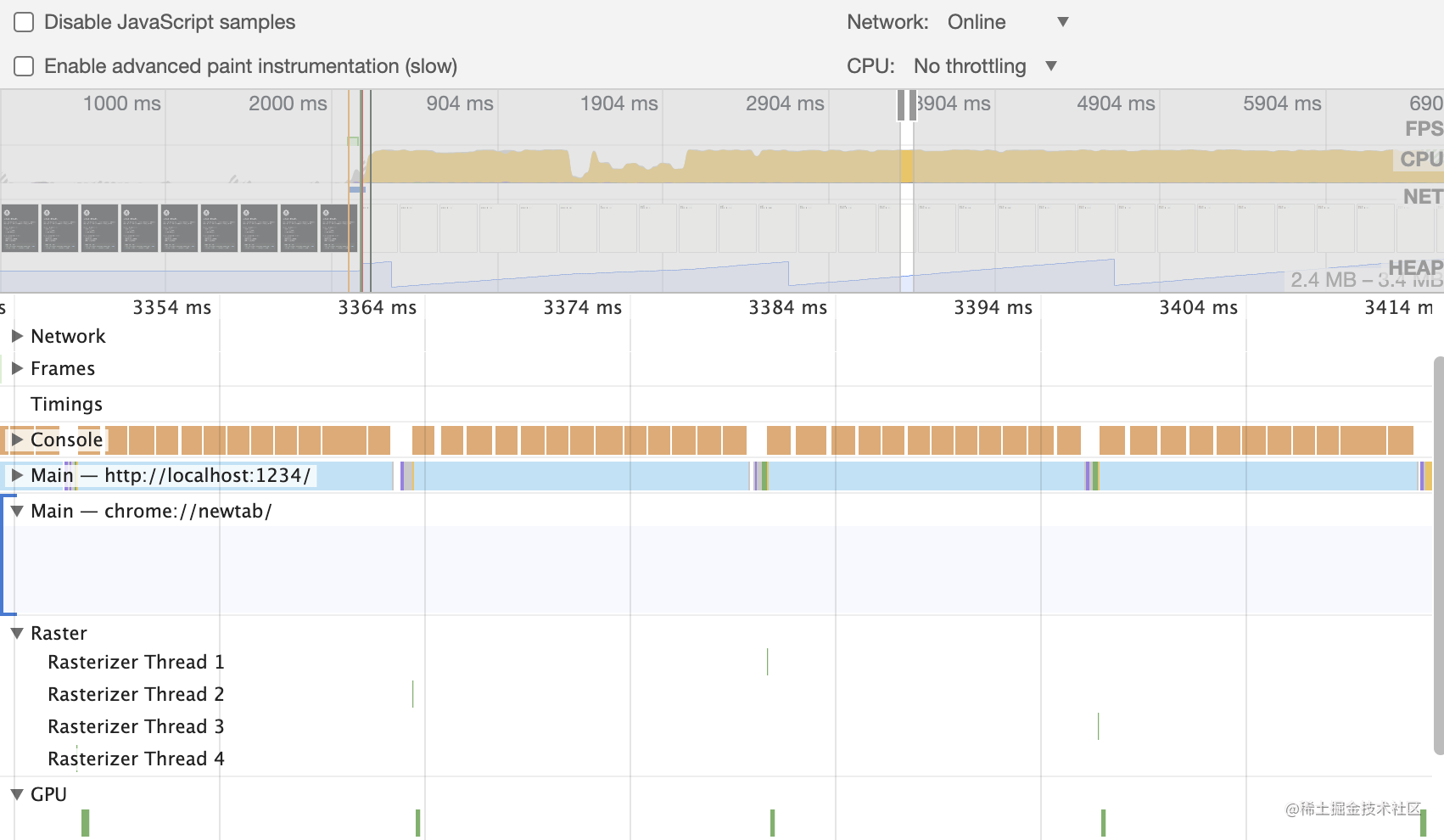Click the first GPU task bar at the left
The width and height of the screenshot is (1444, 840).
pos(85,823)
